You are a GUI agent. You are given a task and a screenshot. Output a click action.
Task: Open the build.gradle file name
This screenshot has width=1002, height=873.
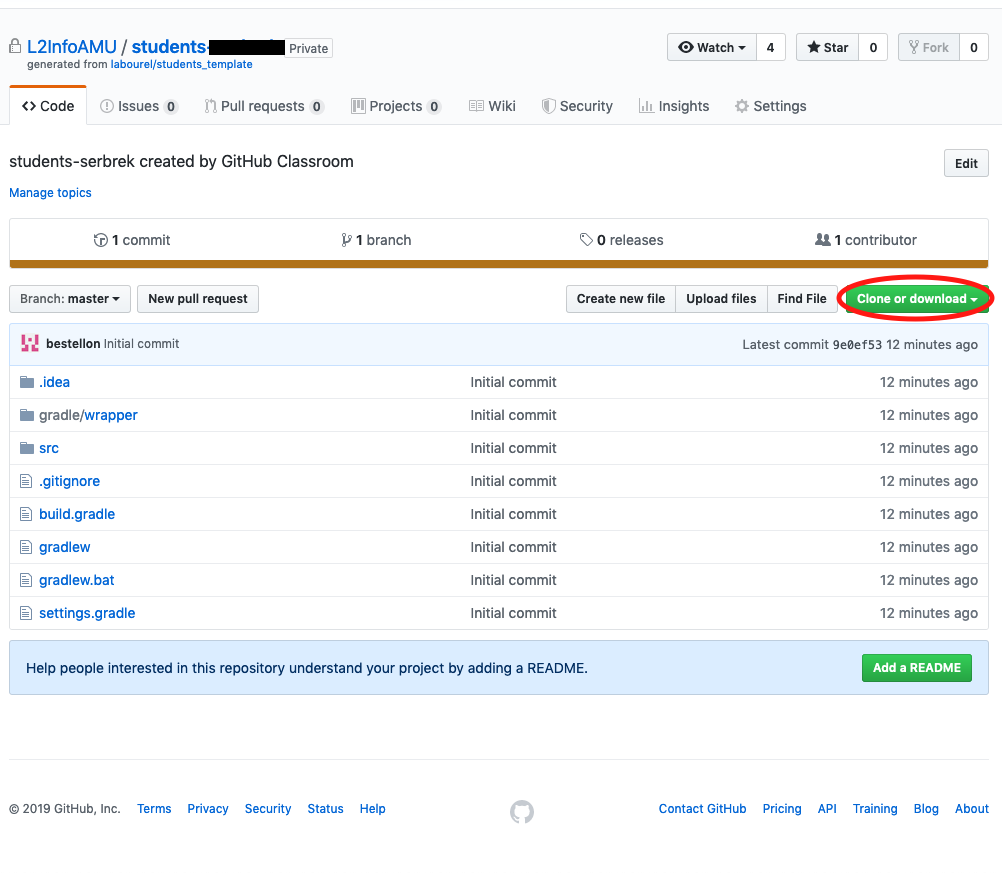pos(77,514)
